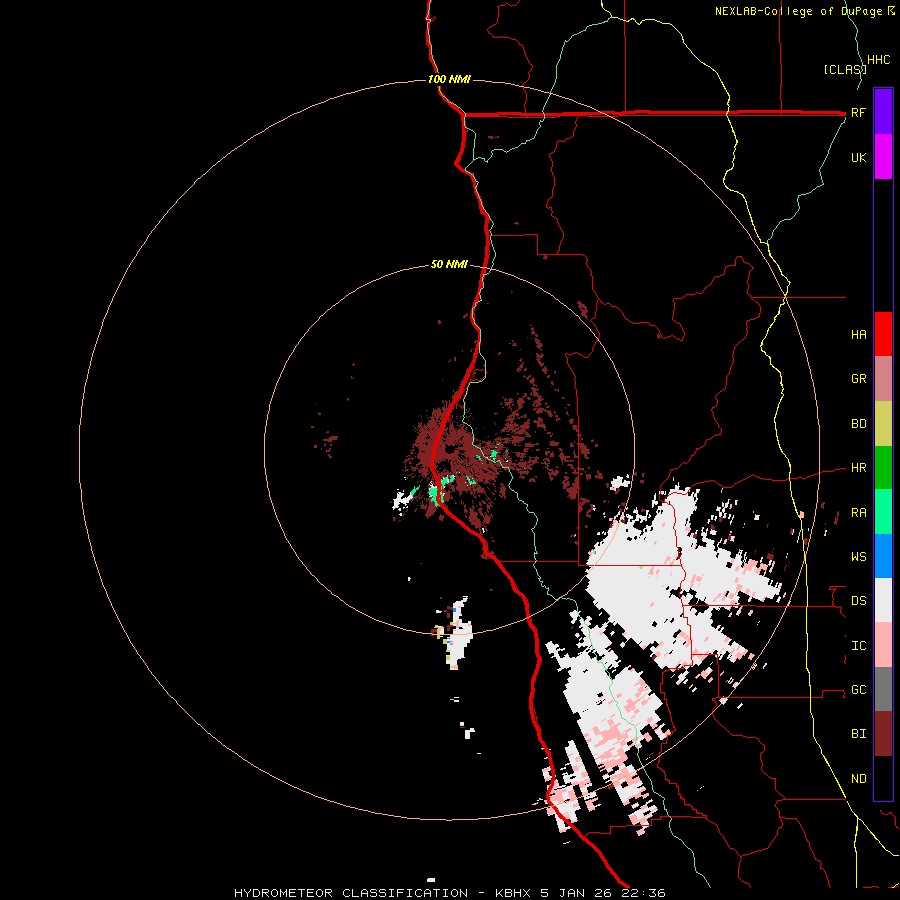Click the HHC product code label
Image resolution: width=900 pixels, height=900 pixels.
(878, 60)
